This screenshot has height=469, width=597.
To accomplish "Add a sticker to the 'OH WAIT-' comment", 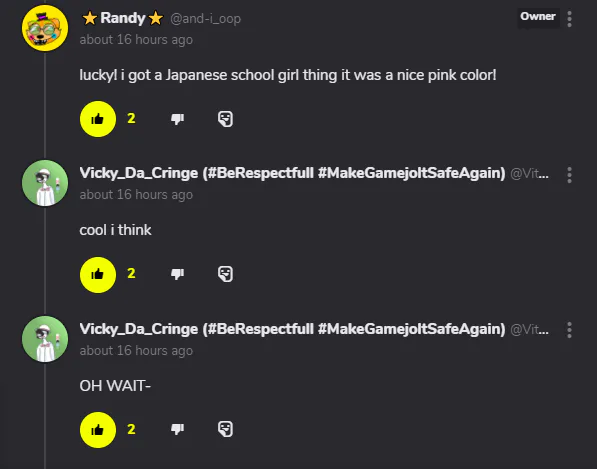I will coord(225,429).
